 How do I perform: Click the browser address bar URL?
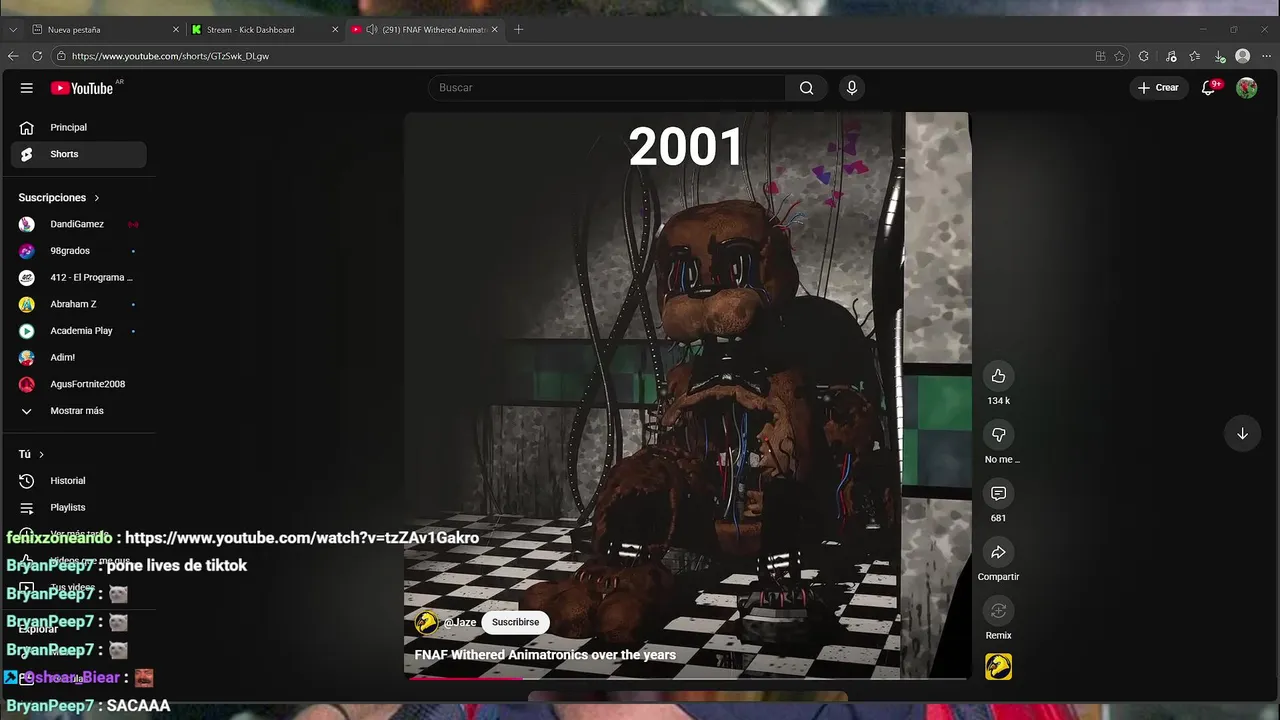[x=170, y=56]
